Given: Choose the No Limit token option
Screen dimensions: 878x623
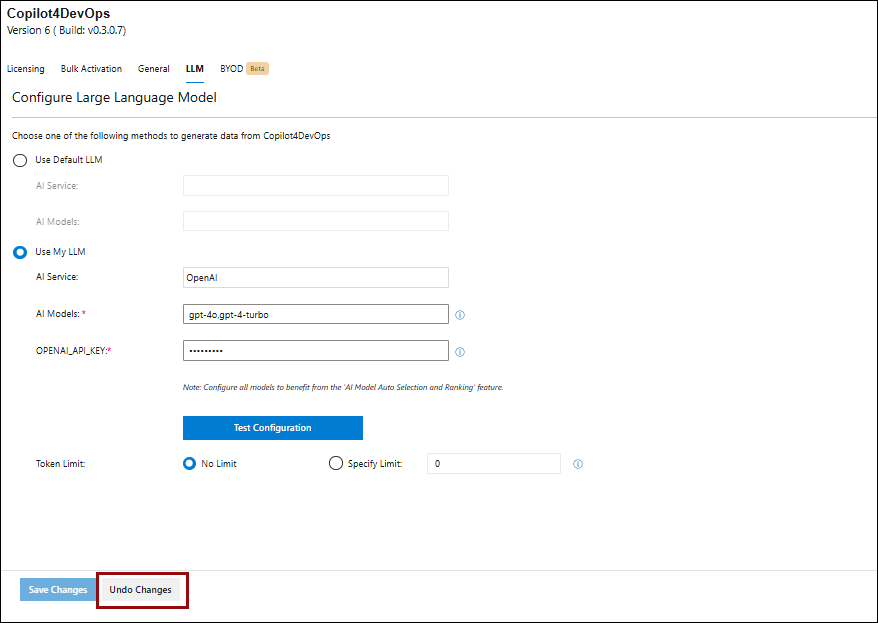Looking at the screenshot, I should 190,464.
